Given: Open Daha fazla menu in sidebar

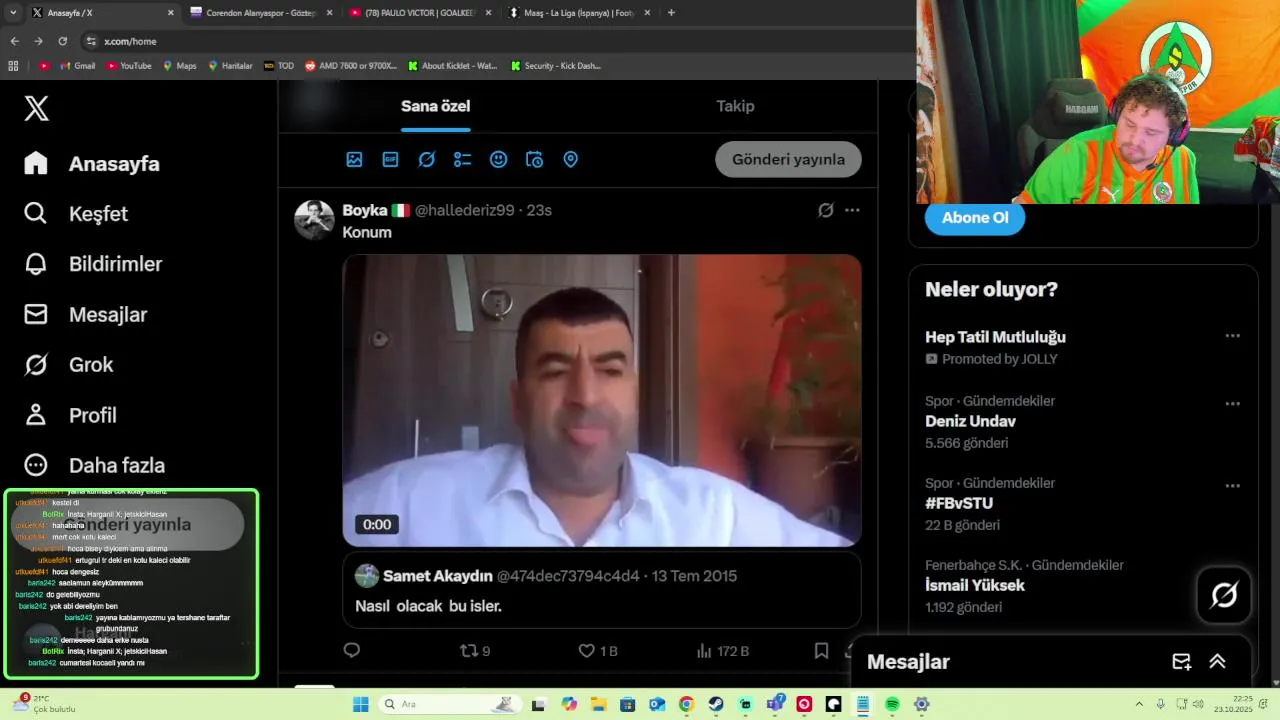Looking at the screenshot, I should point(94,465).
